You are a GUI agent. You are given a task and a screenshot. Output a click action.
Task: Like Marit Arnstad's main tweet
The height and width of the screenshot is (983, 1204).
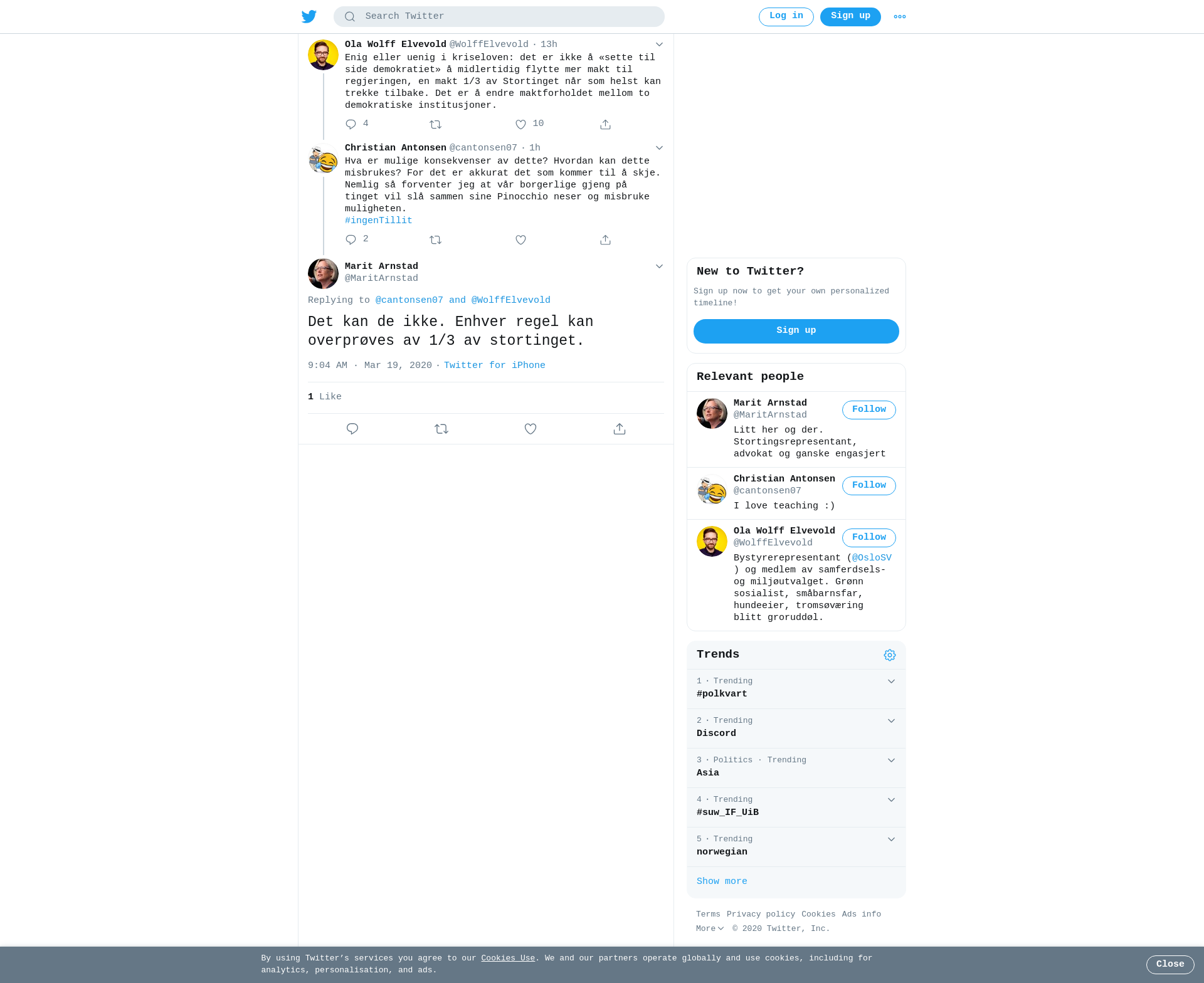(531, 429)
